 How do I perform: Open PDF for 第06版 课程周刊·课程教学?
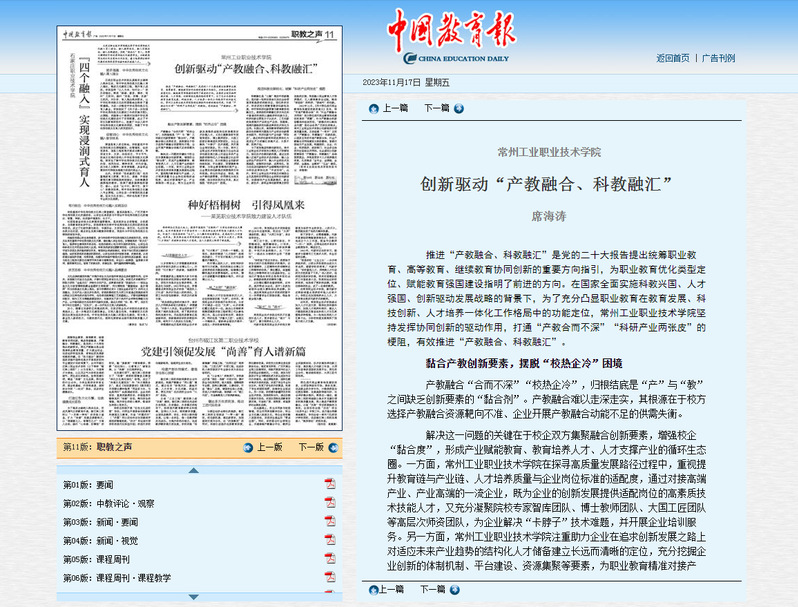(x=329, y=578)
